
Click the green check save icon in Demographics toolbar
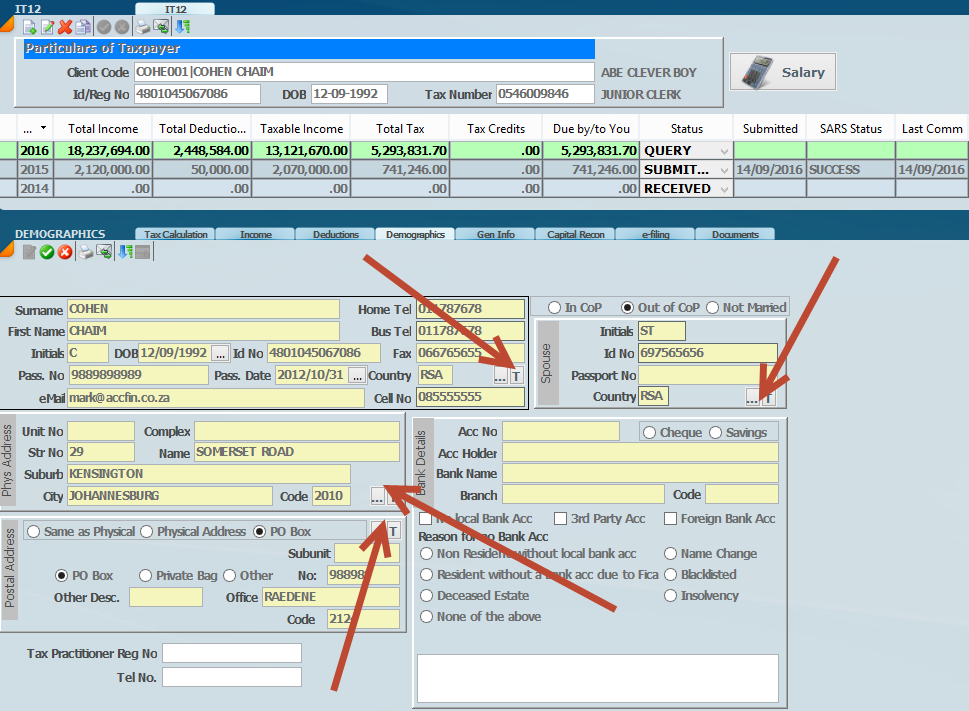coord(46,252)
